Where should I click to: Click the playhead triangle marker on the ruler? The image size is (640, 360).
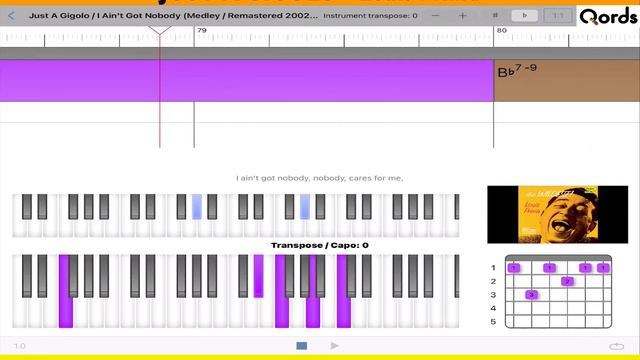[x=160, y=30]
